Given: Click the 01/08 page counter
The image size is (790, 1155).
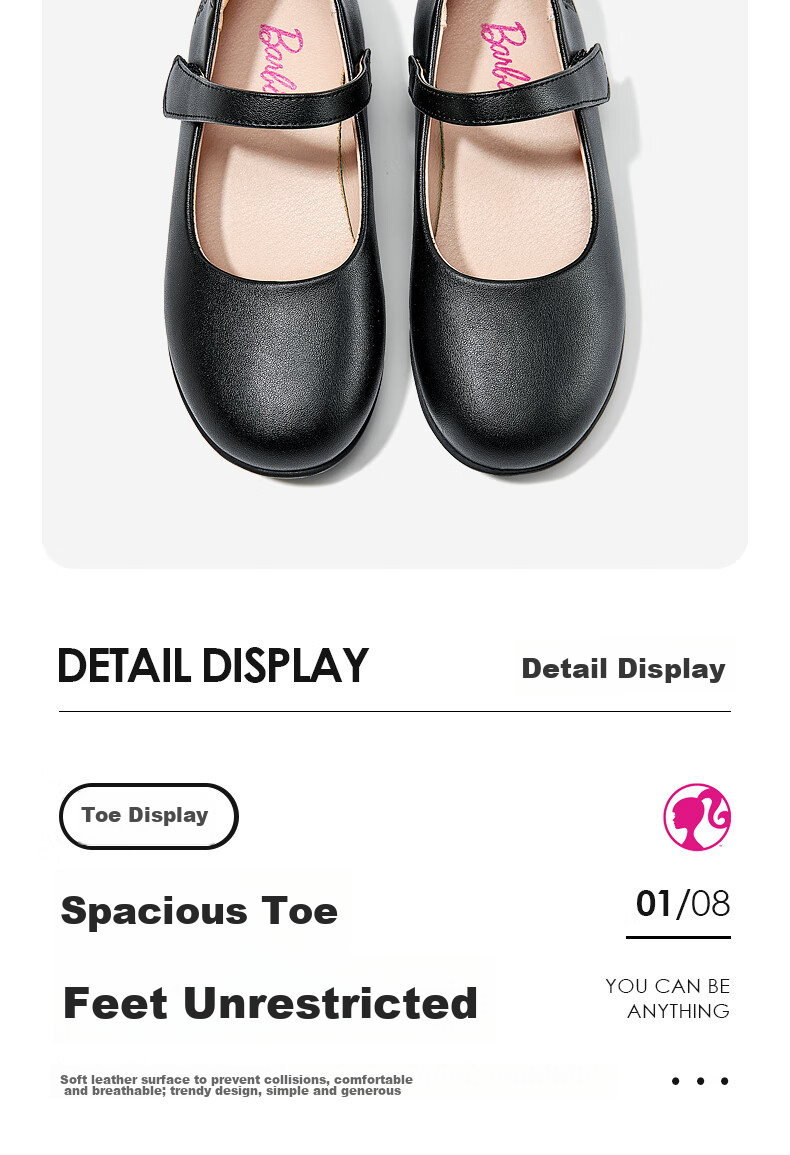Looking at the screenshot, I should pyautogui.click(x=682, y=904).
